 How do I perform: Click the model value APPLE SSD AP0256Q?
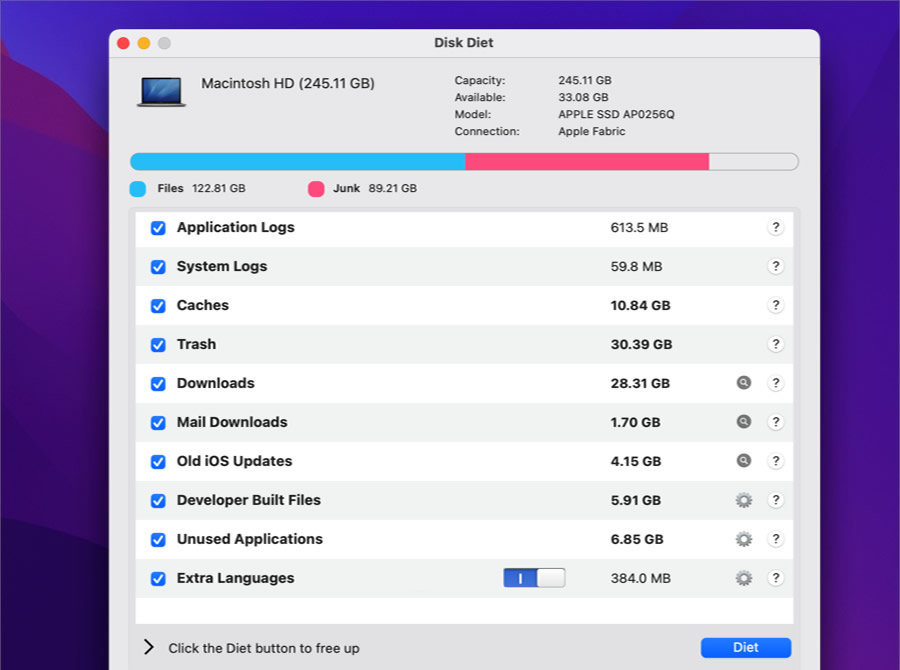click(x=616, y=114)
